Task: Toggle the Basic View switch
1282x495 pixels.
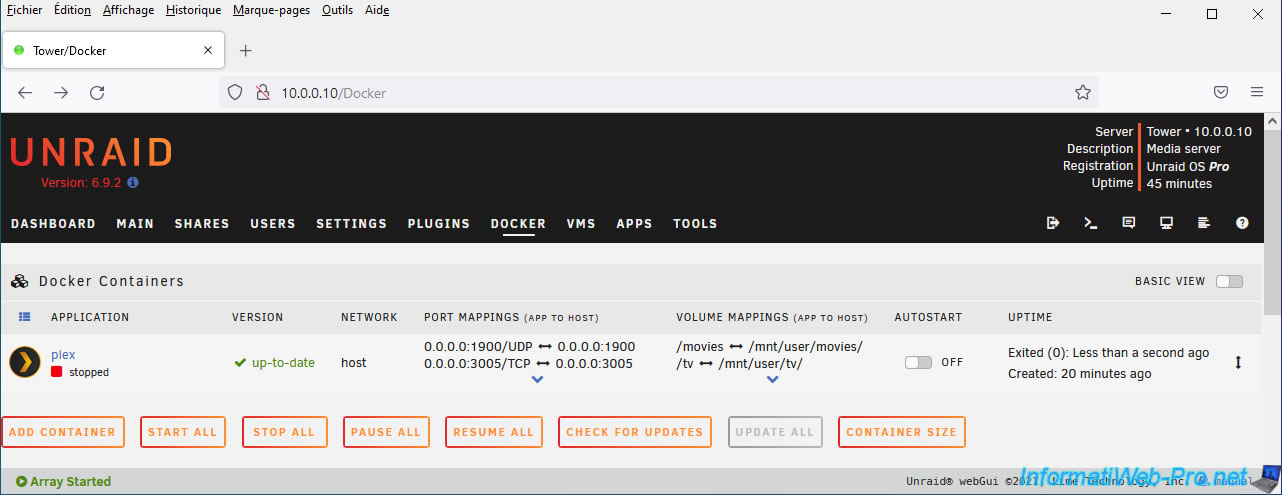Action: click(x=1229, y=281)
